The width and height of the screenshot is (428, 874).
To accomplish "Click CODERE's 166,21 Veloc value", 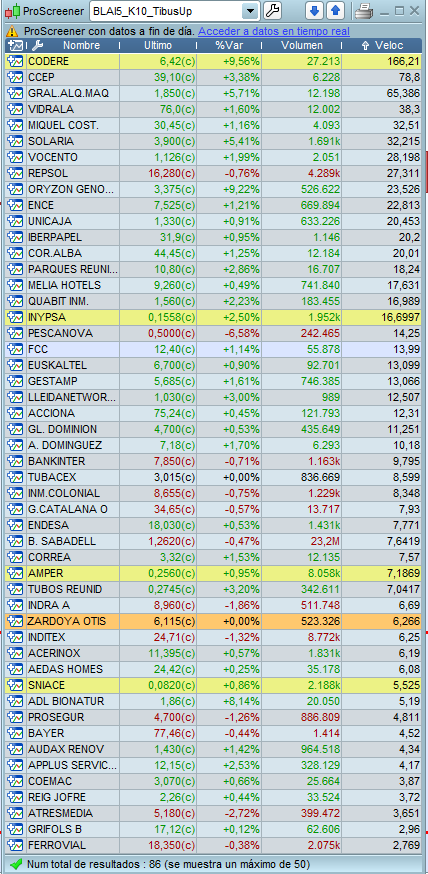I will (x=403, y=61).
